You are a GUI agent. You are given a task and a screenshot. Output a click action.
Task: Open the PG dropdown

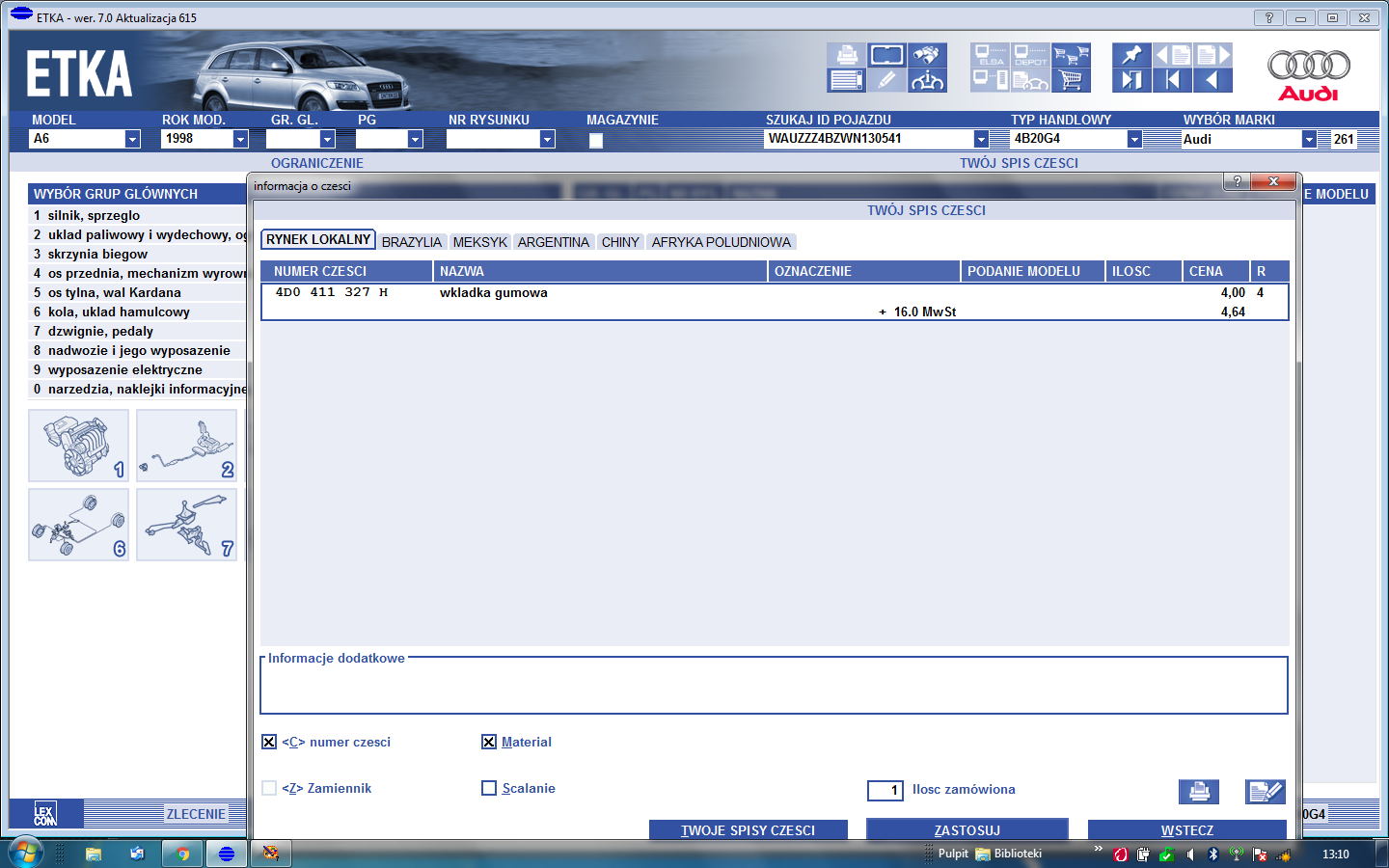click(x=415, y=139)
